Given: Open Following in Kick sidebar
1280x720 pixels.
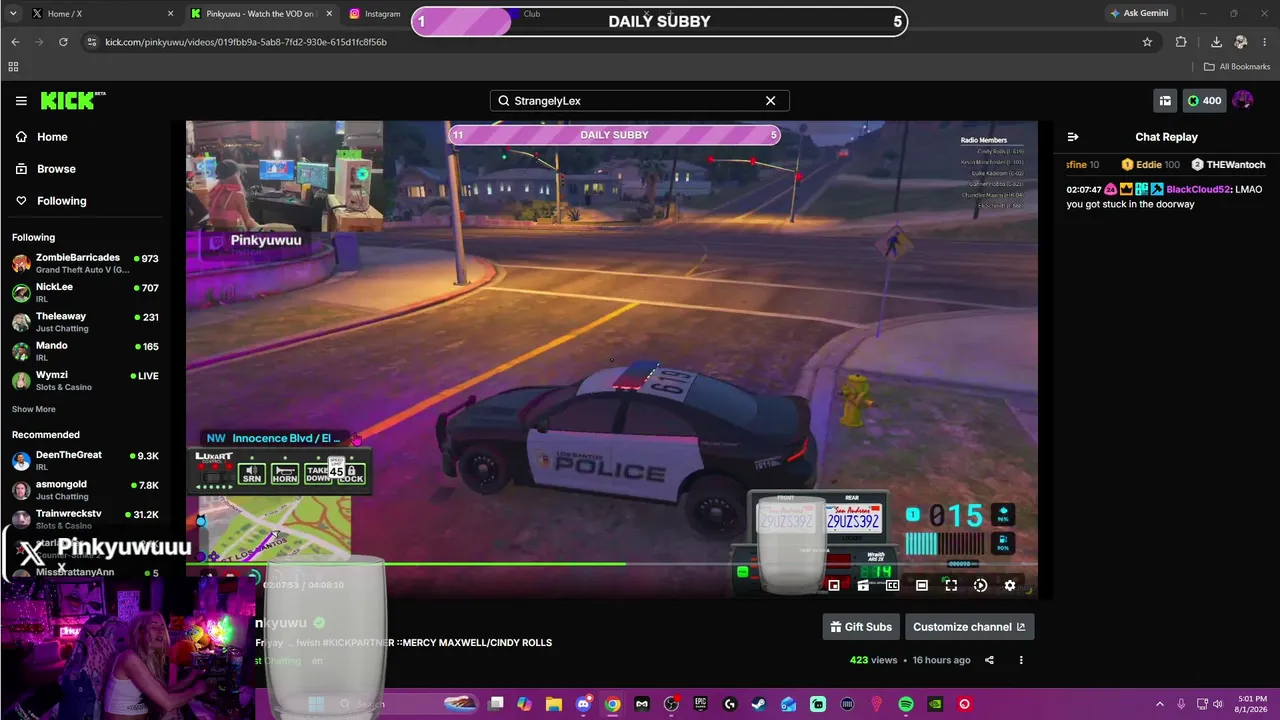Looking at the screenshot, I should (x=61, y=201).
